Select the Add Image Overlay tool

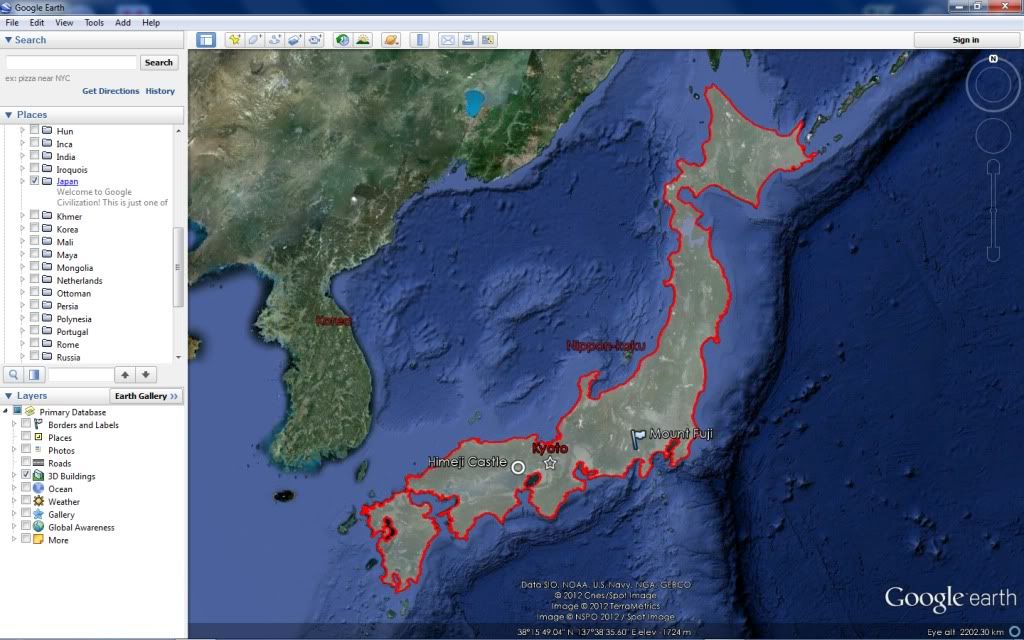click(295, 40)
